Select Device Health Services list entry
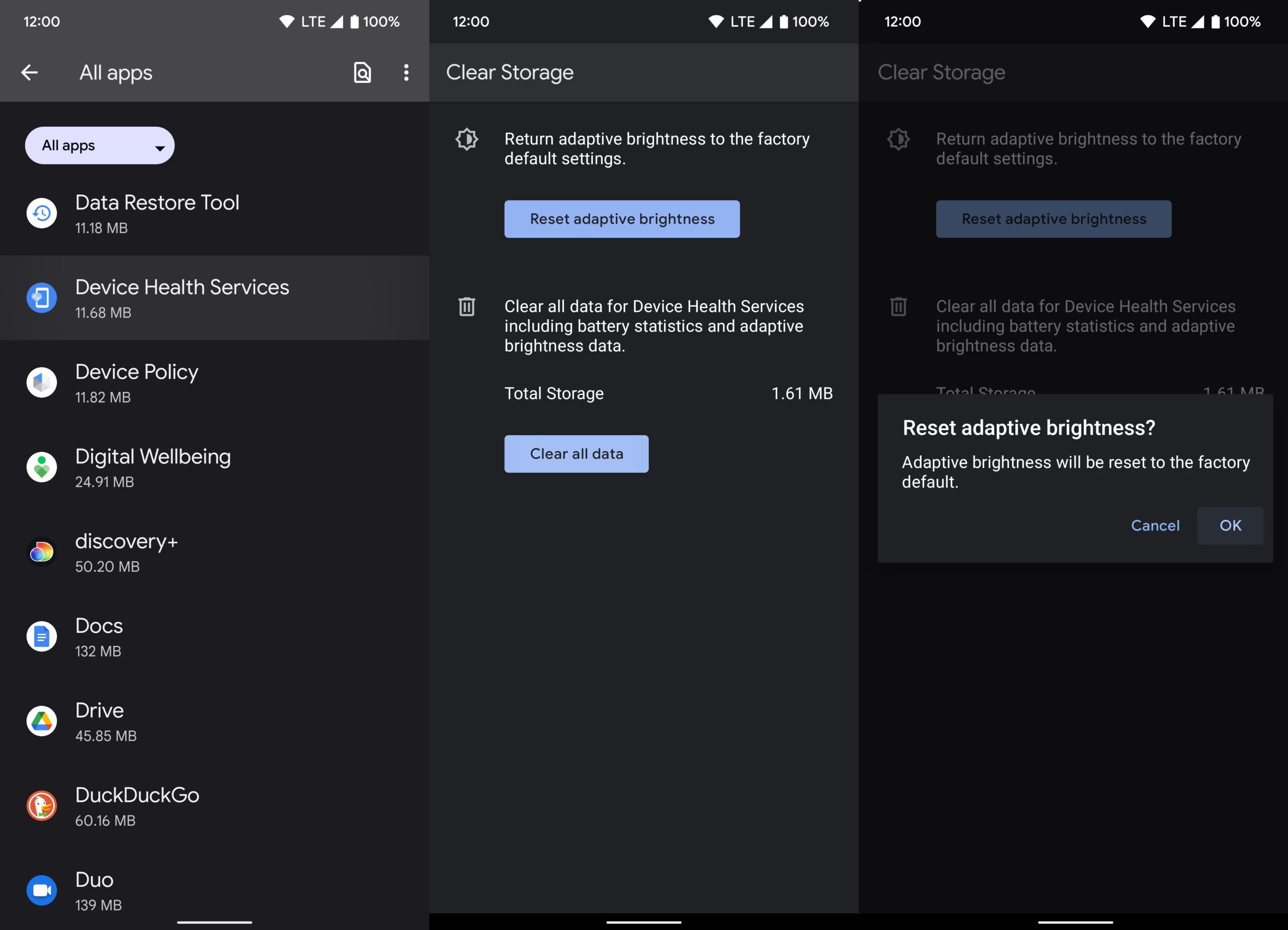The height and width of the screenshot is (930, 1288). 215,298
